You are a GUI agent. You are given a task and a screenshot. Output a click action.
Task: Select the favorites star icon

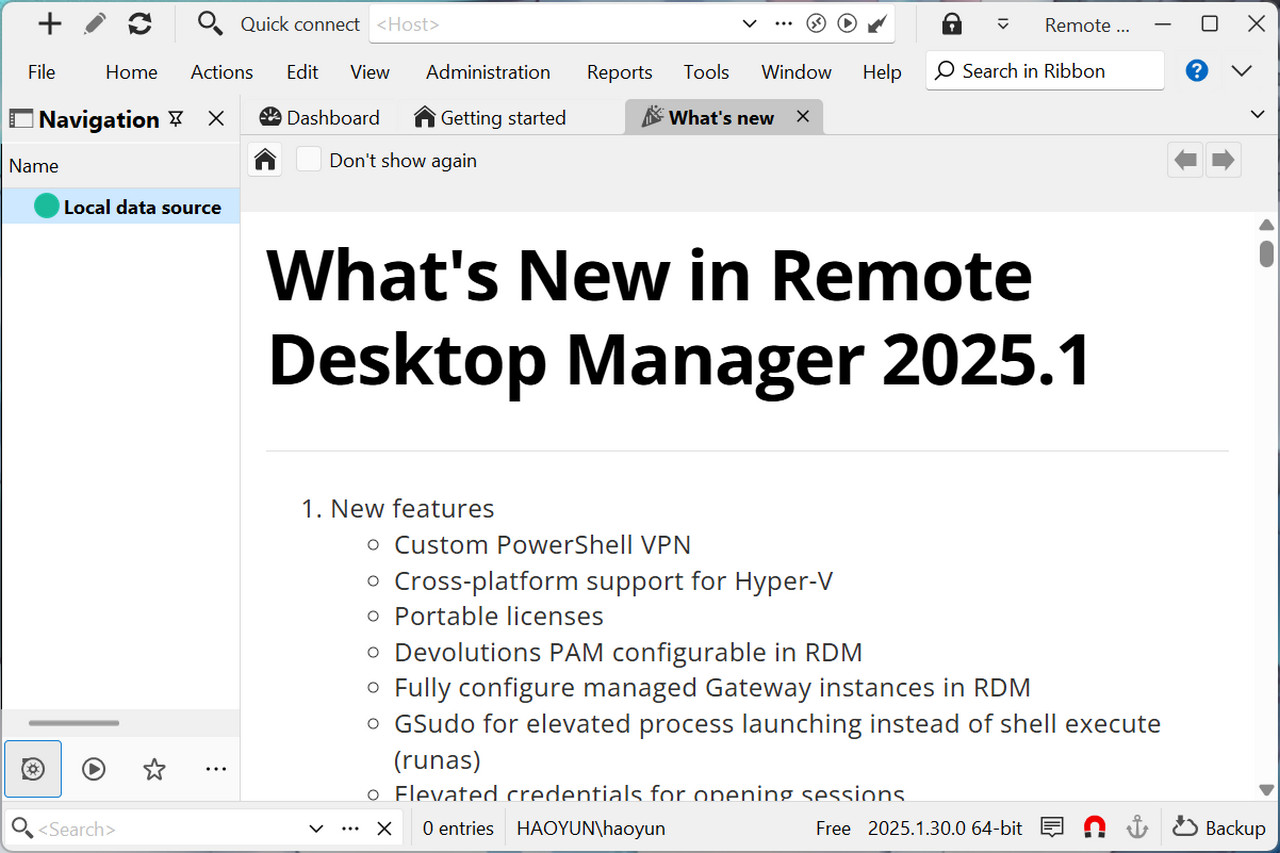[154, 769]
